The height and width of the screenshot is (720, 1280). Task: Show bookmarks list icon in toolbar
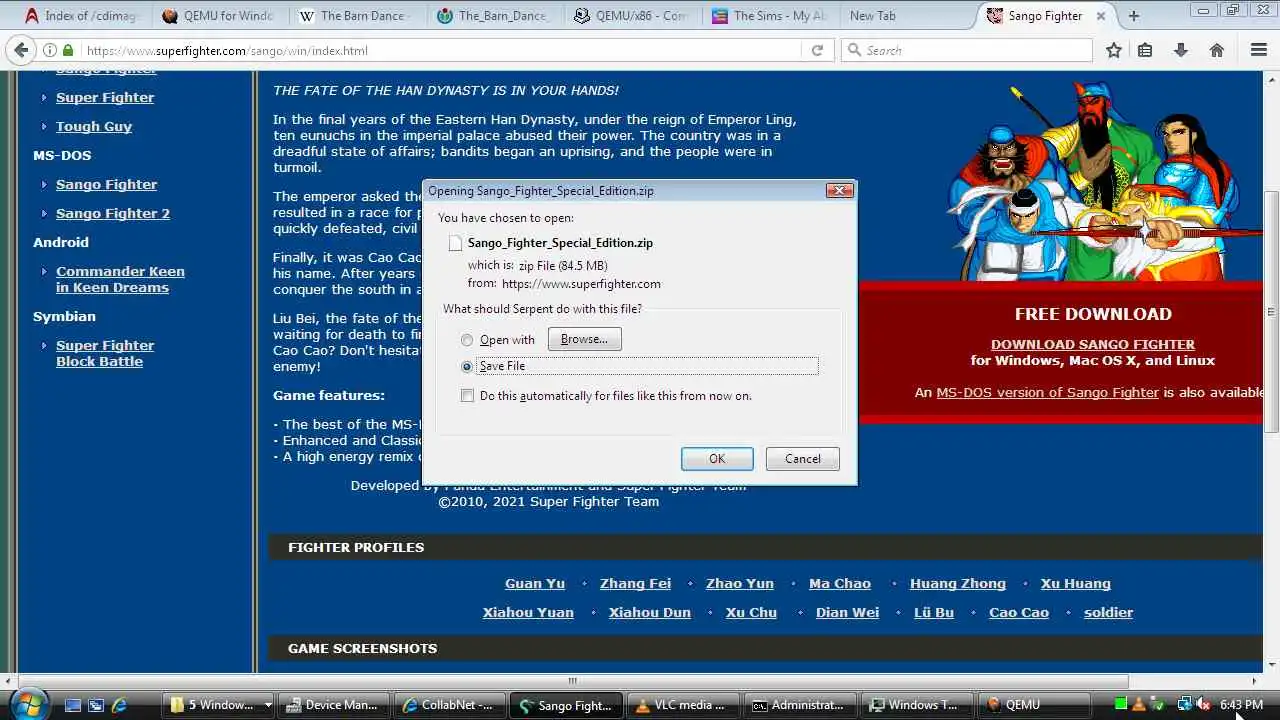point(1145,50)
